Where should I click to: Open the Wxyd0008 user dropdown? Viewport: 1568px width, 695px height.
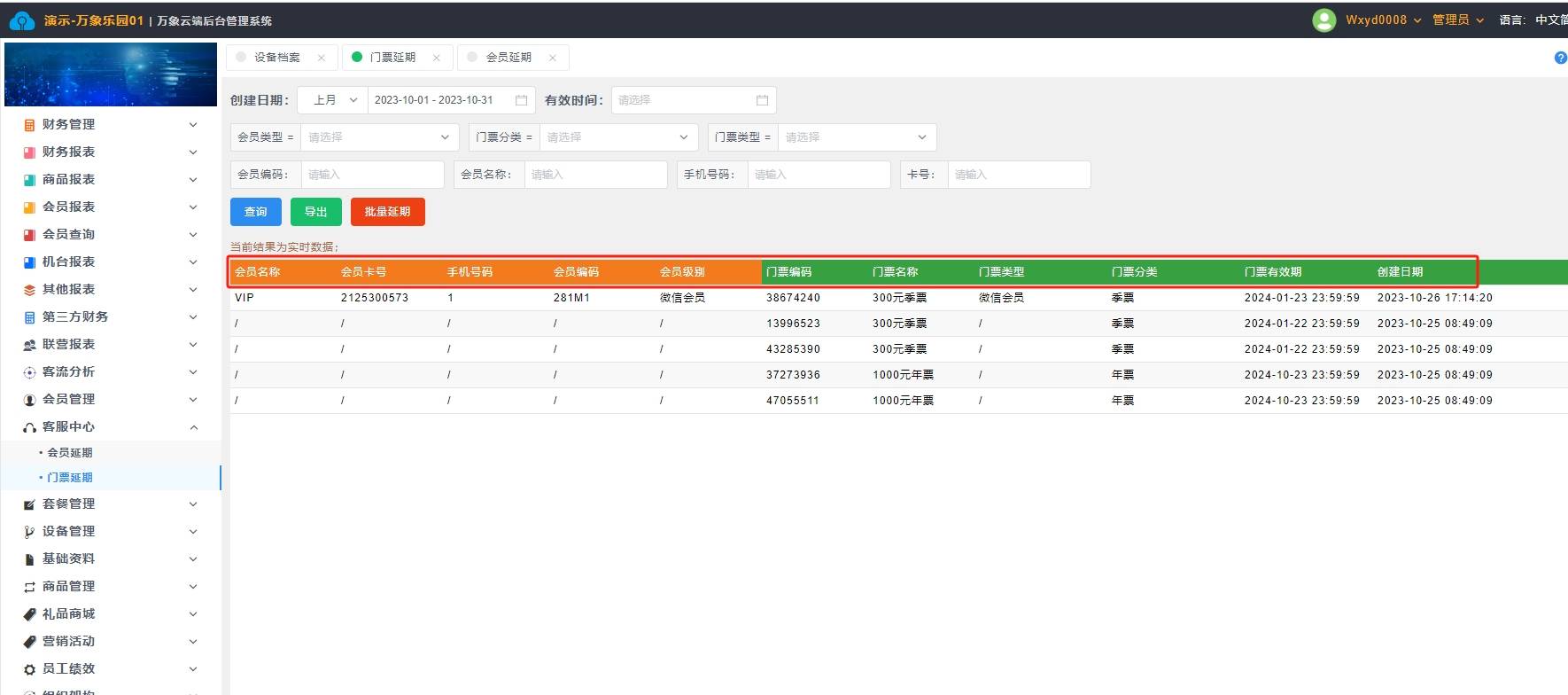(x=1383, y=20)
